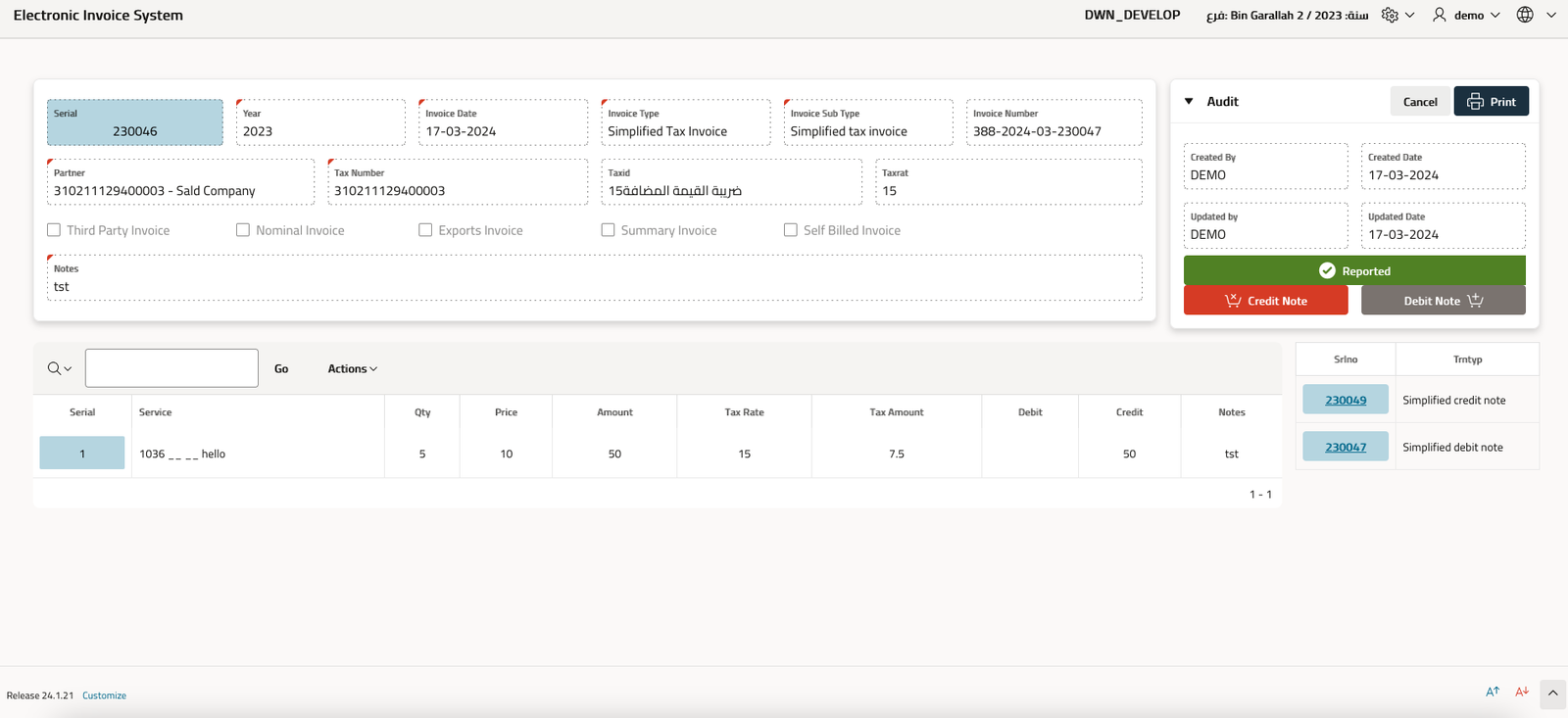Expand the language dropdown chevron
Screen dimensions: 1568x718
[x=1550, y=15]
